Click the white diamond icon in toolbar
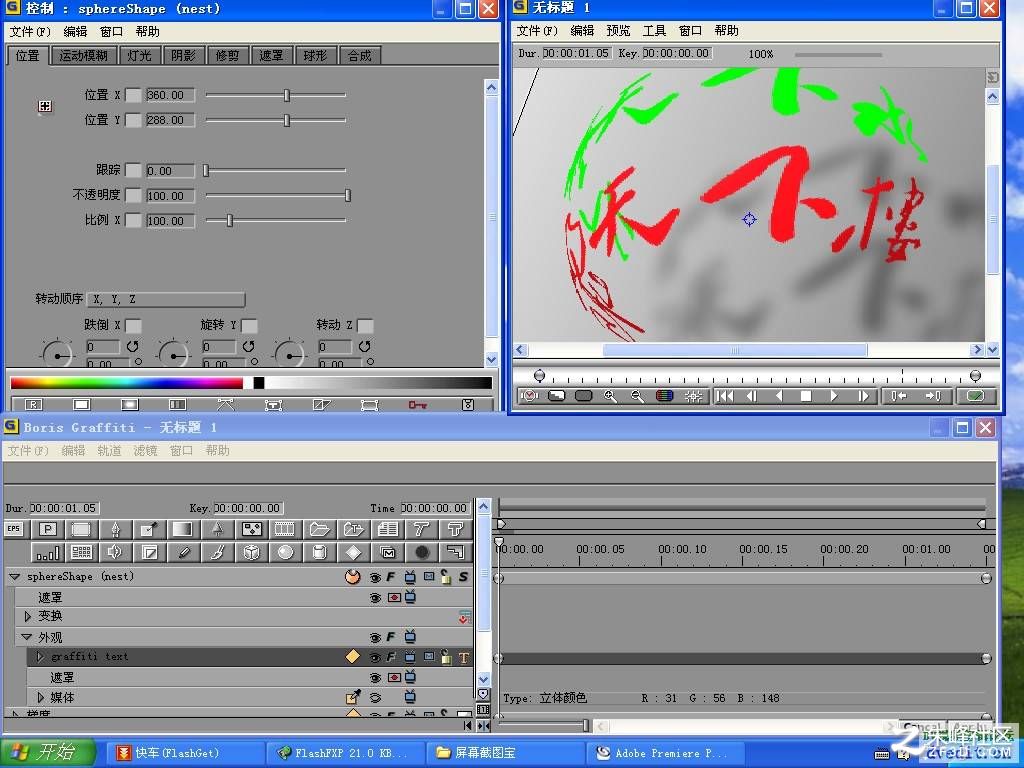1024x768 pixels. (x=353, y=552)
